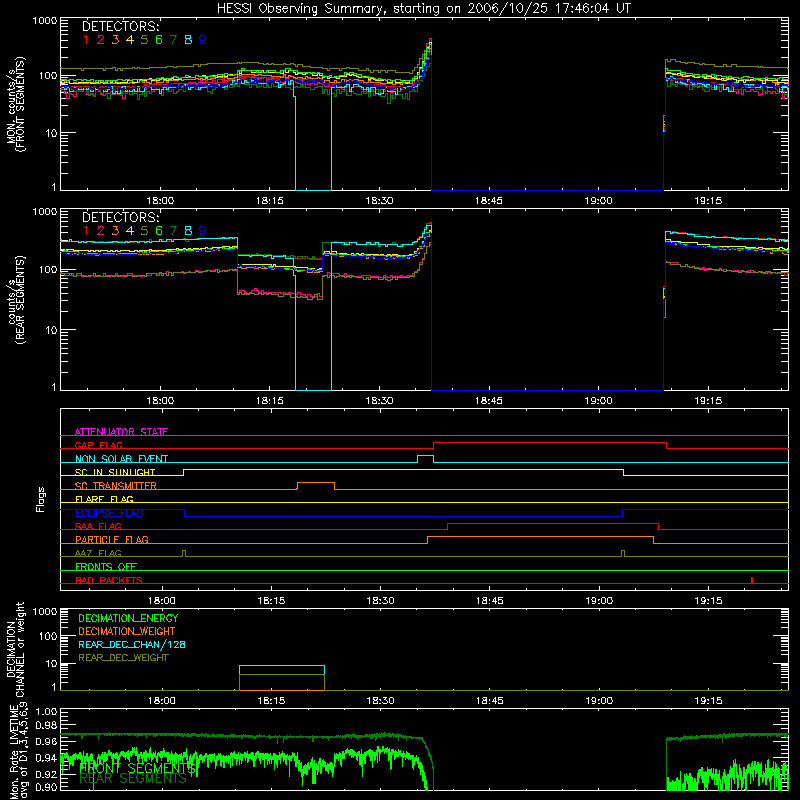Viewport: 800px width, 800px height.
Task: Click the FRONTS_OFF flag label
Action: [x=106, y=566]
